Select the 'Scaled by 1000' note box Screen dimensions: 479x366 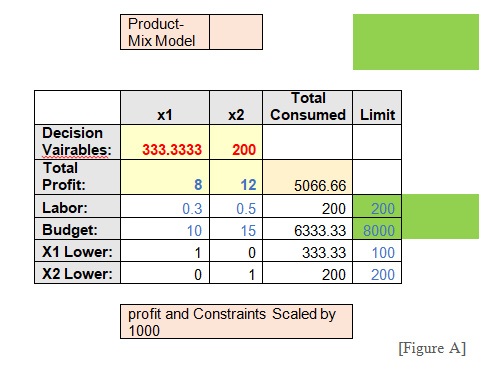pyautogui.click(x=236, y=321)
